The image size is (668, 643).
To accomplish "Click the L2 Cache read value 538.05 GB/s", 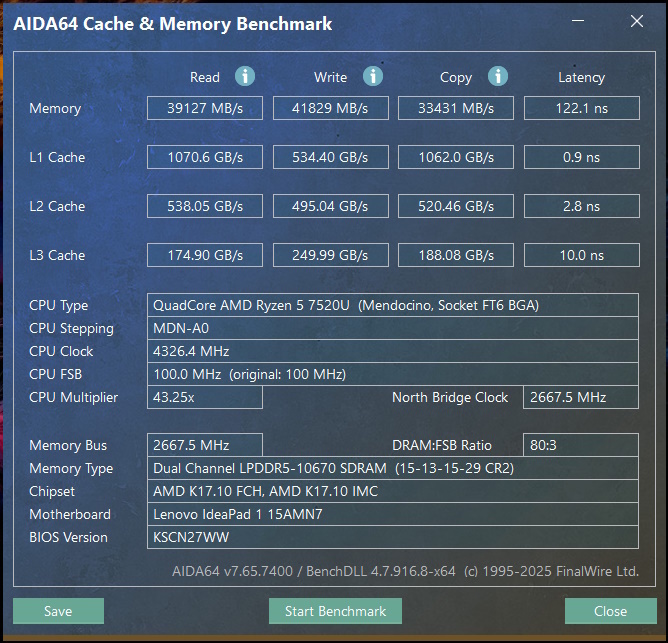I will (x=205, y=206).
